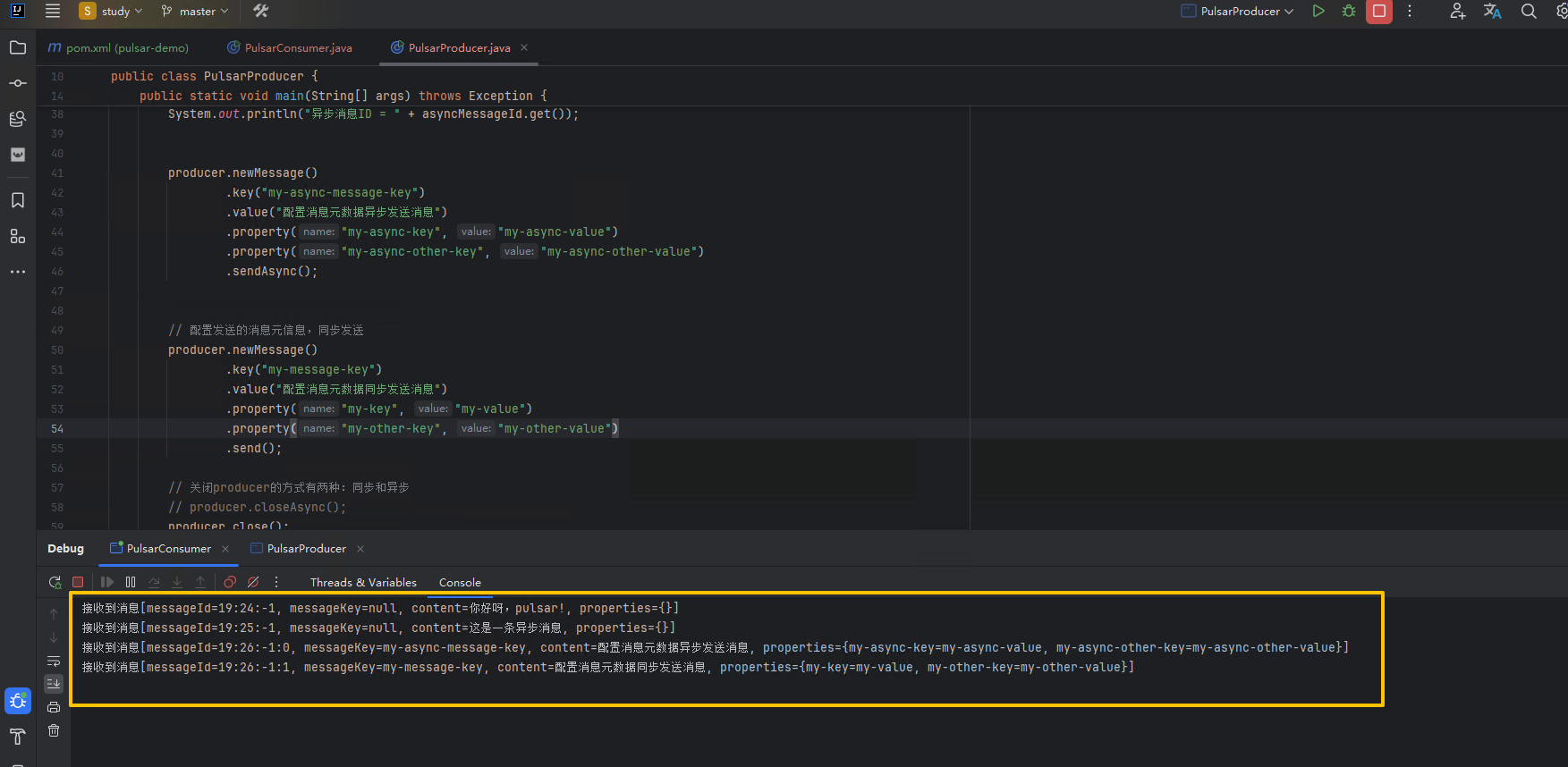Close the PulsarConsumer debug session tab

(225, 549)
